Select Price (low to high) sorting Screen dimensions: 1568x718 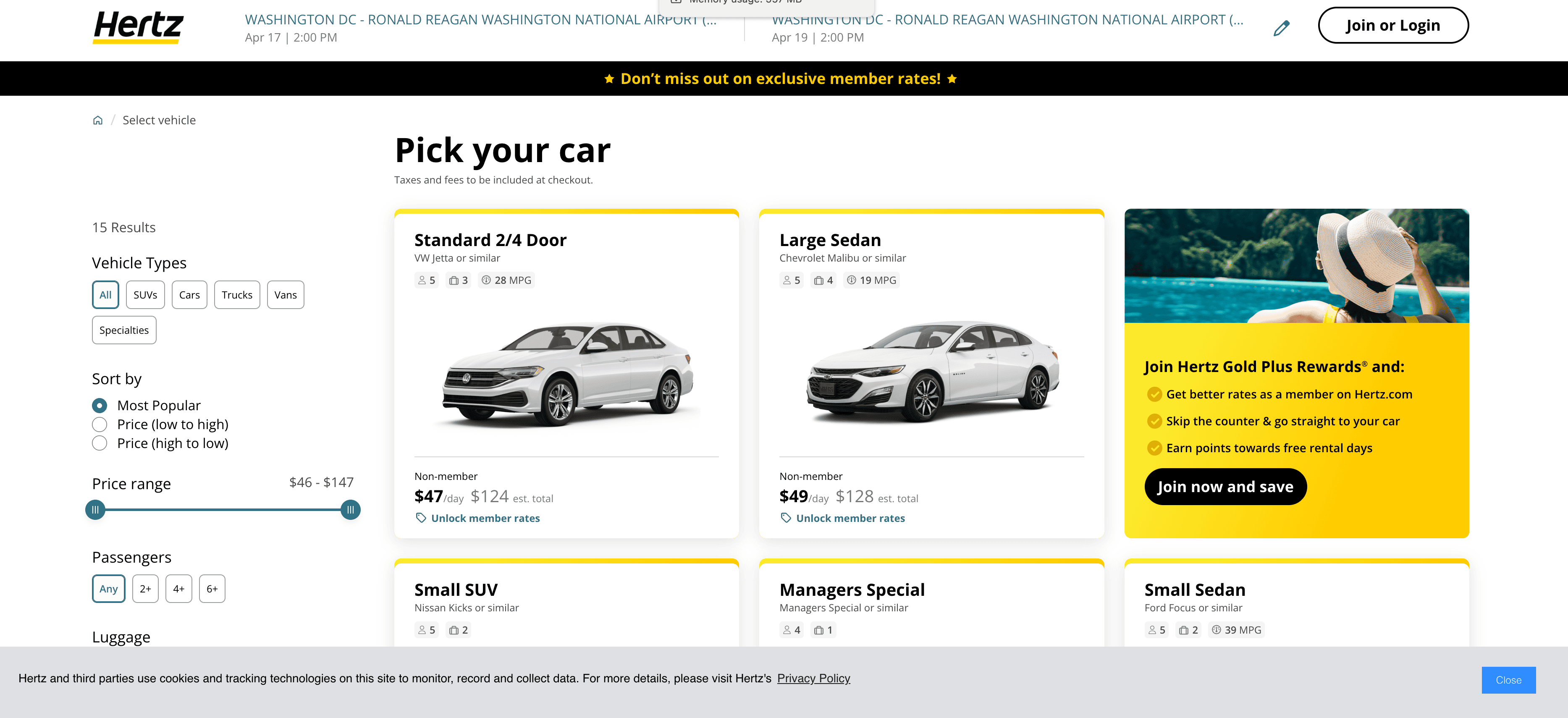100,424
